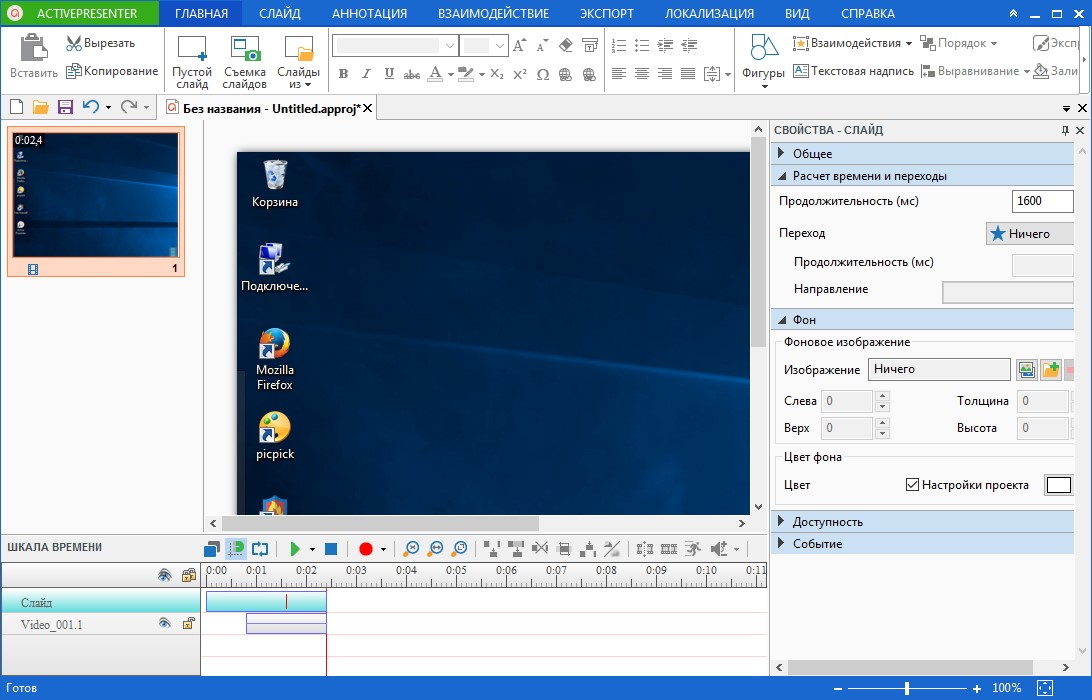Click the Bold formatting icon

coord(343,74)
